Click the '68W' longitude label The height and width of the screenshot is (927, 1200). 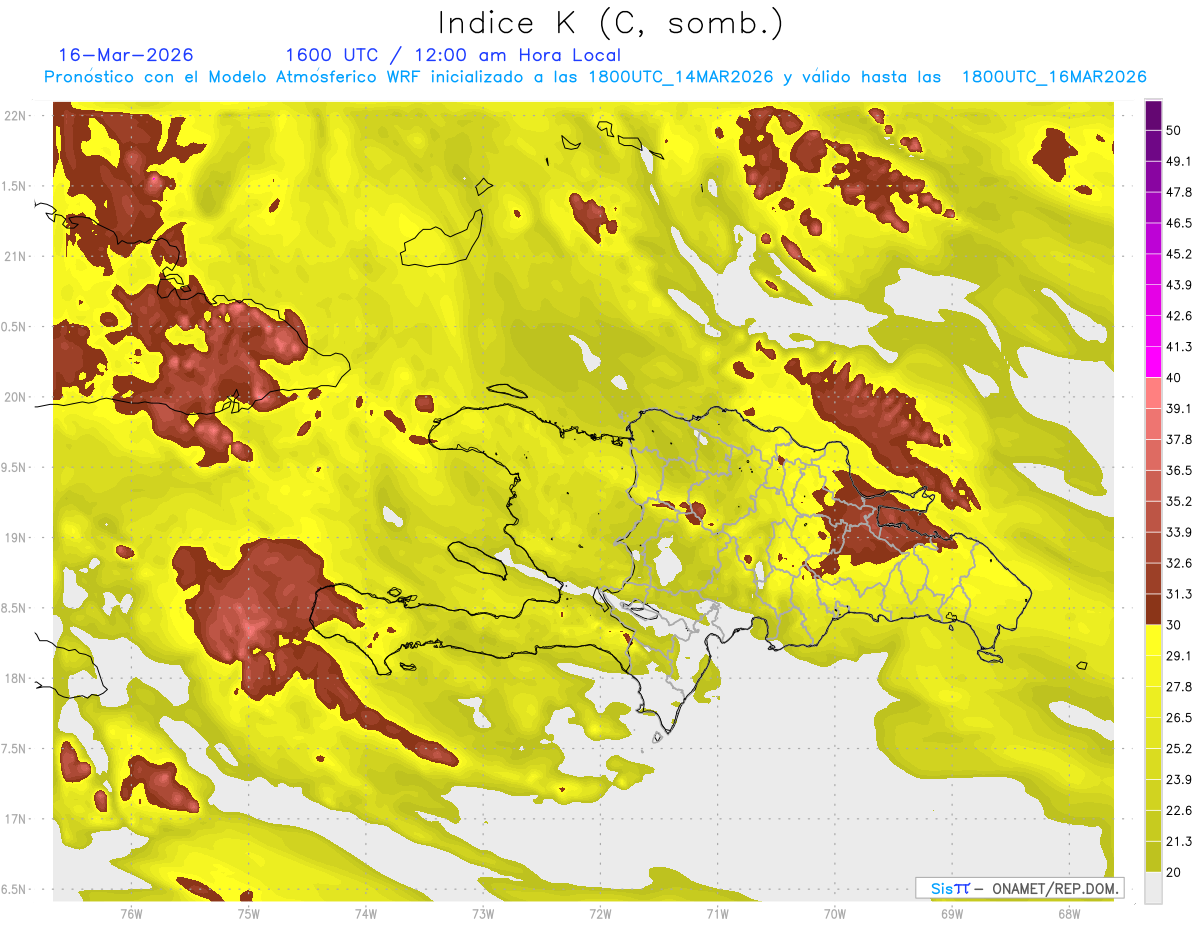[1069, 913]
